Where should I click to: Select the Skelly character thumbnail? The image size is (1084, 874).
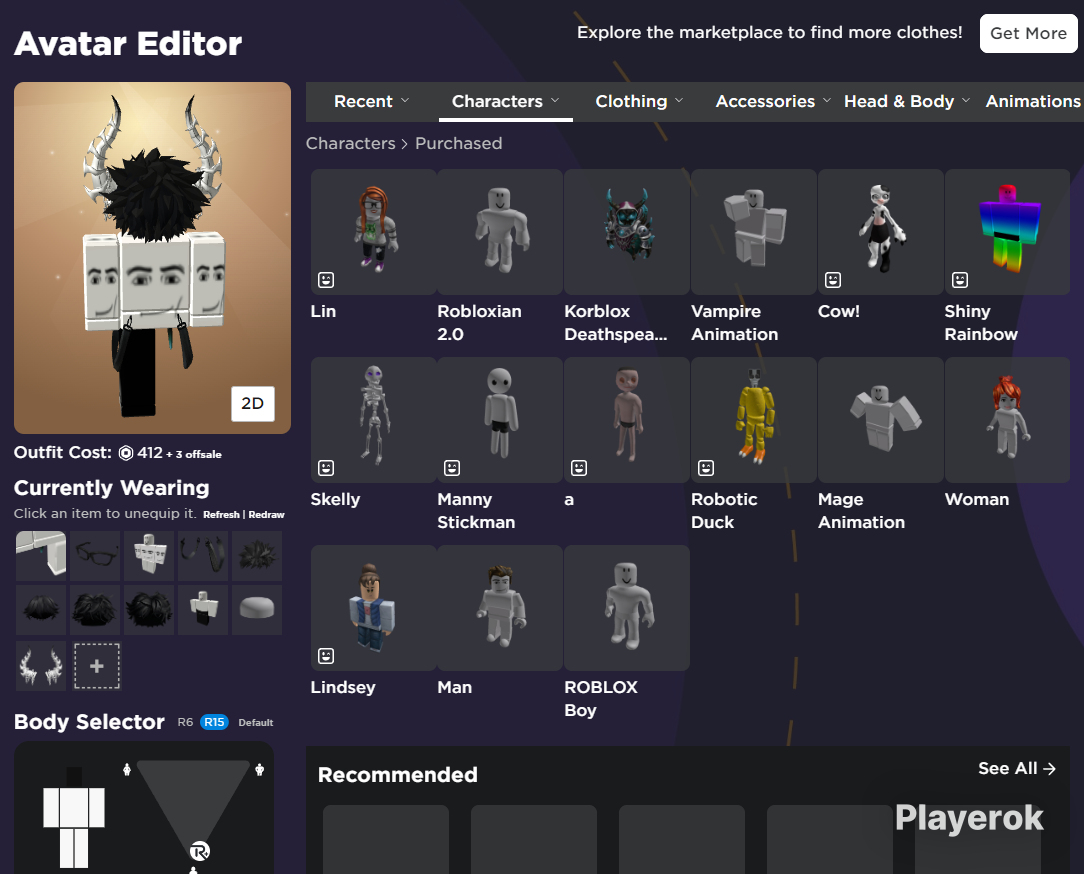(373, 420)
